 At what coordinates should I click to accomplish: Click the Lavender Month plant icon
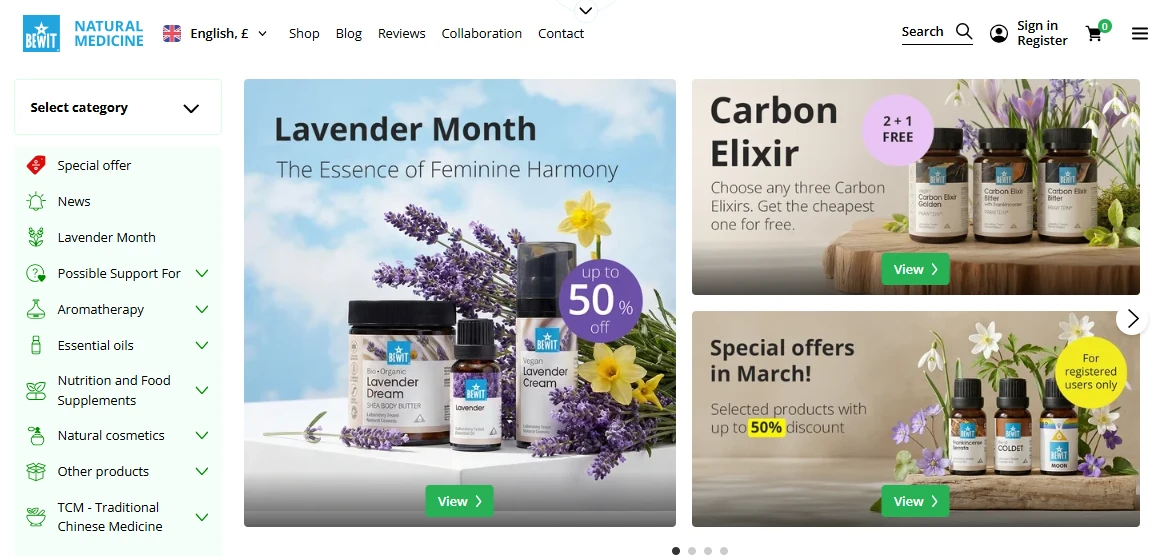click(x=36, y=237)
